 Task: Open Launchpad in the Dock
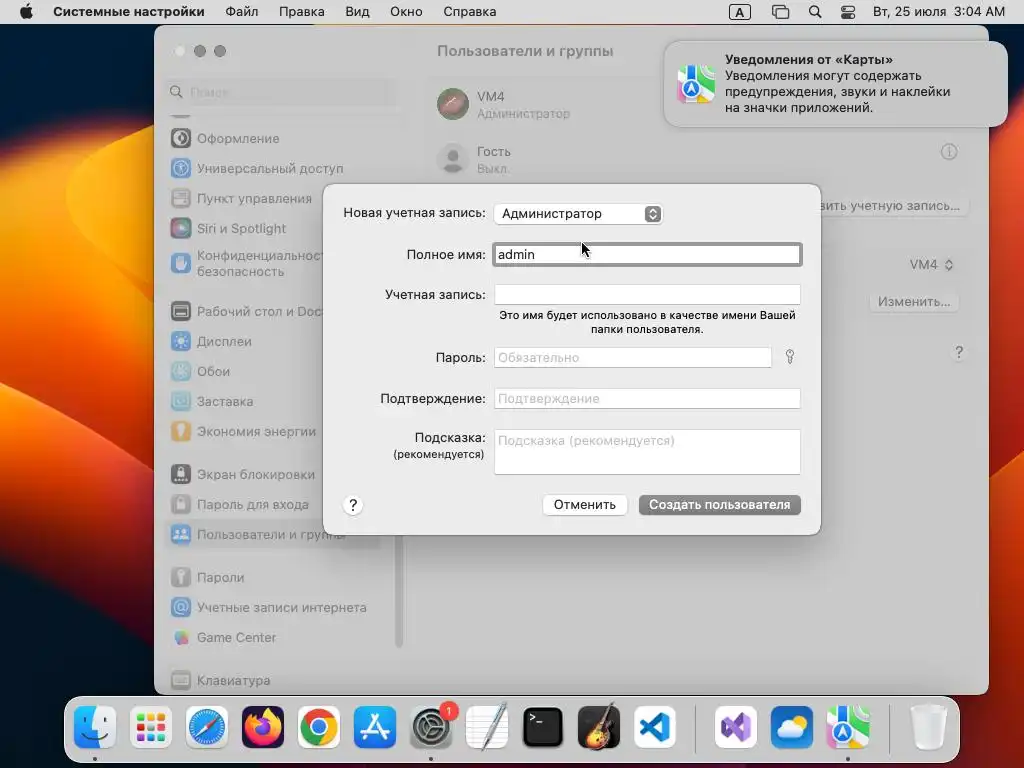coord(151,727)
